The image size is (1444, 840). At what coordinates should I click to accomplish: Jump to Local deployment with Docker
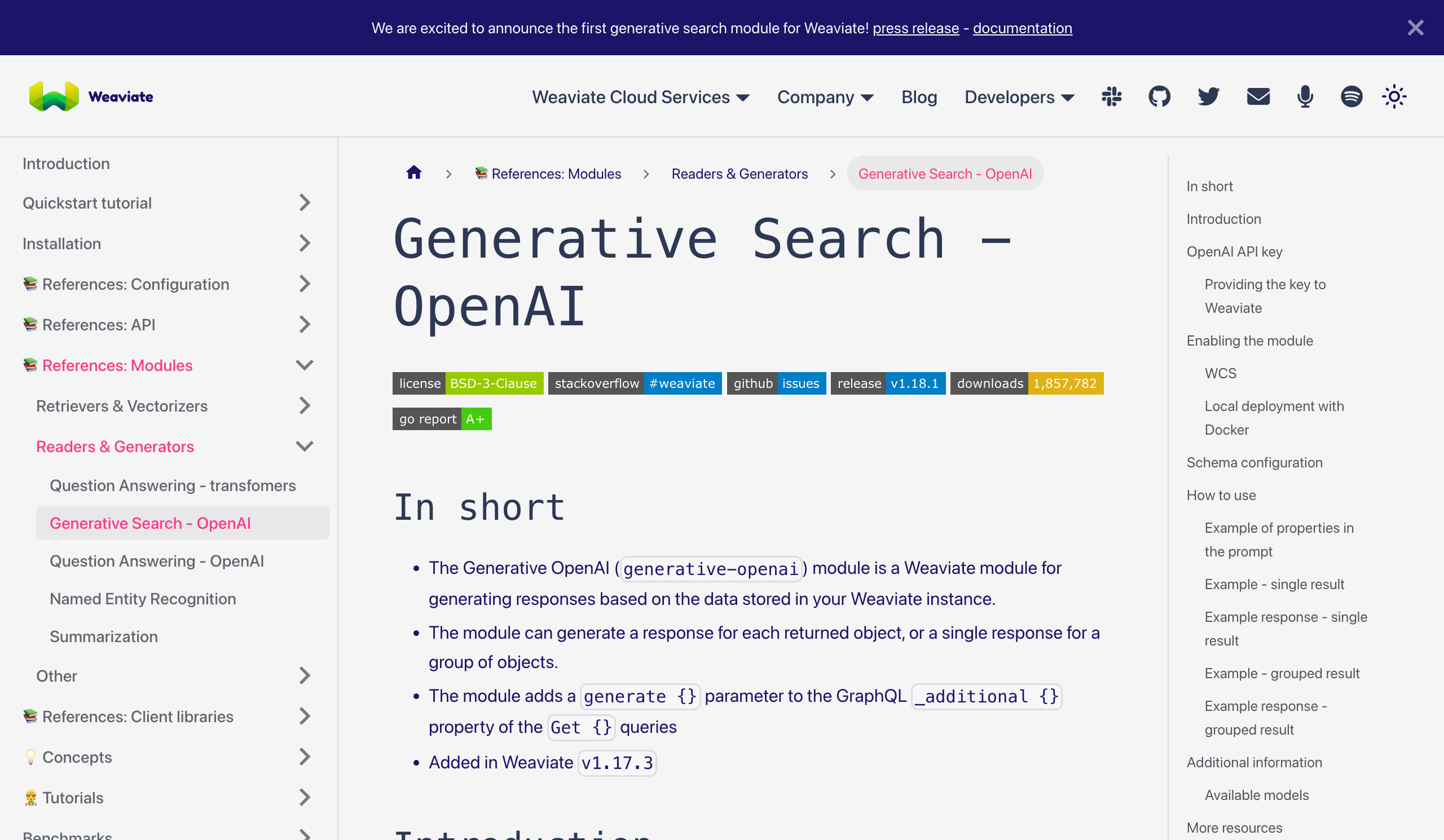point(1274,418)
